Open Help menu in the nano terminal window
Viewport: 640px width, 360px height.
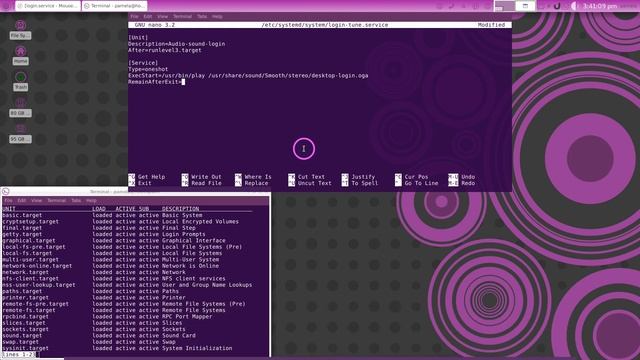pos(217,16)
